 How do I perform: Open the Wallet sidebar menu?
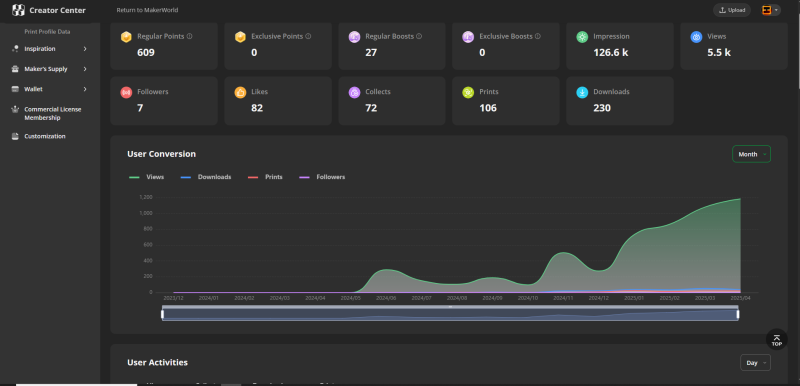[x=49, y=89]
